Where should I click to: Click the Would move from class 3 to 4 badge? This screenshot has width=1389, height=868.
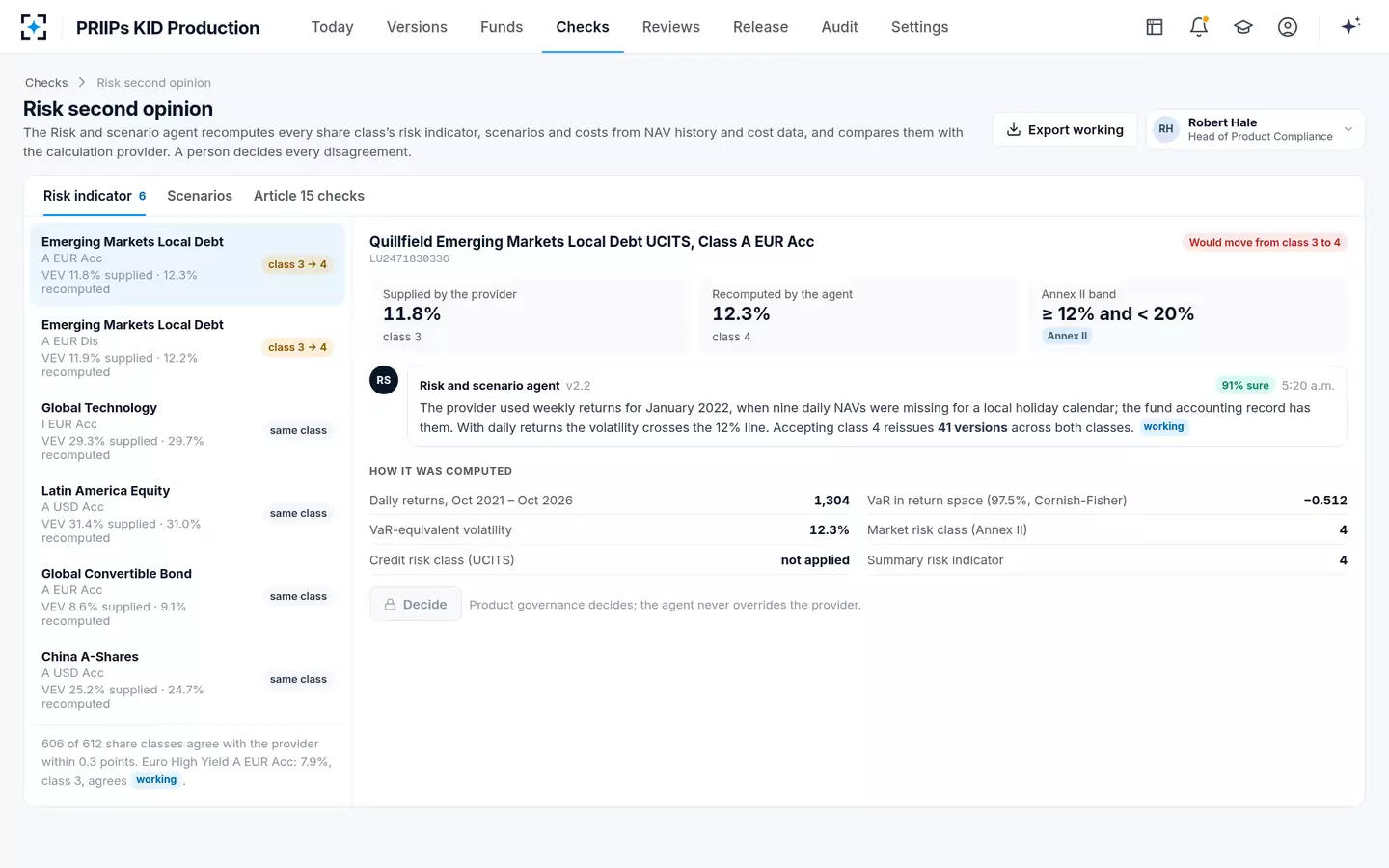[1265, 242]
